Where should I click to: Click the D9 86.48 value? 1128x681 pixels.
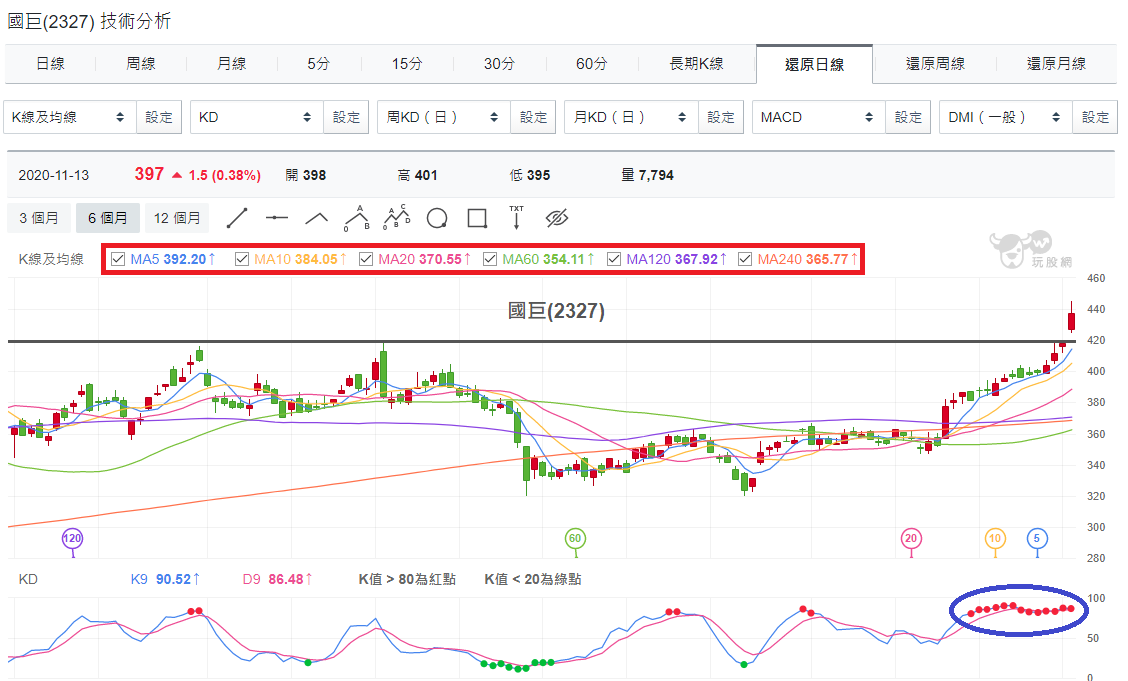pos(278,579)
